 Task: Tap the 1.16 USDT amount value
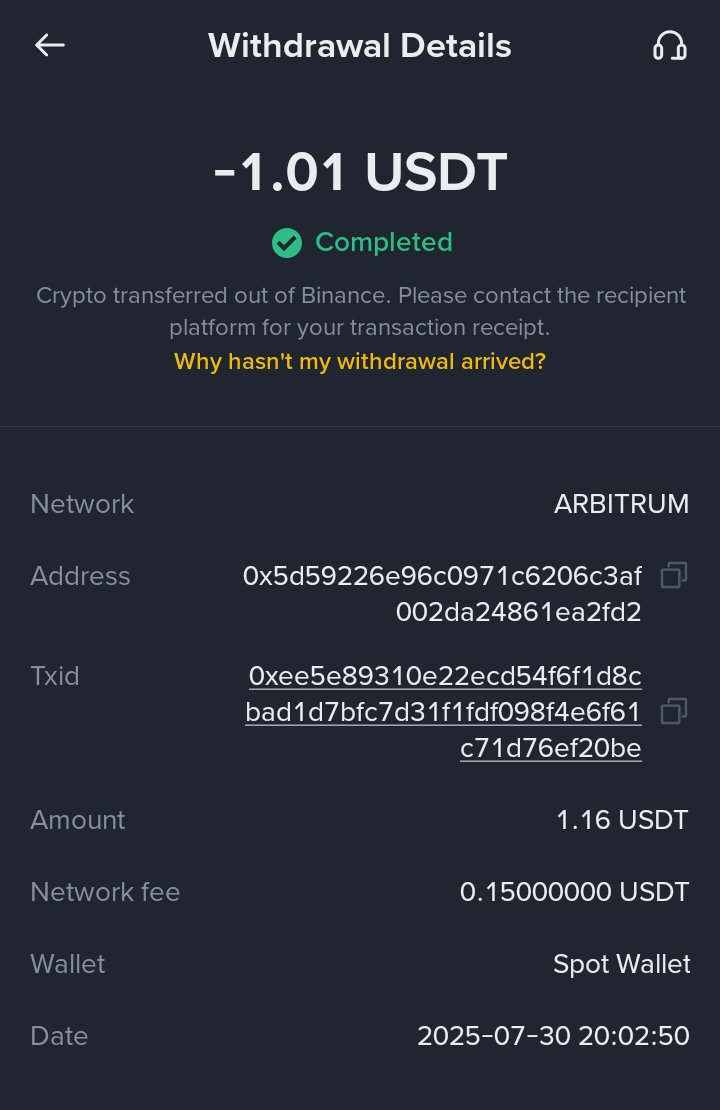tap(622, 821)
